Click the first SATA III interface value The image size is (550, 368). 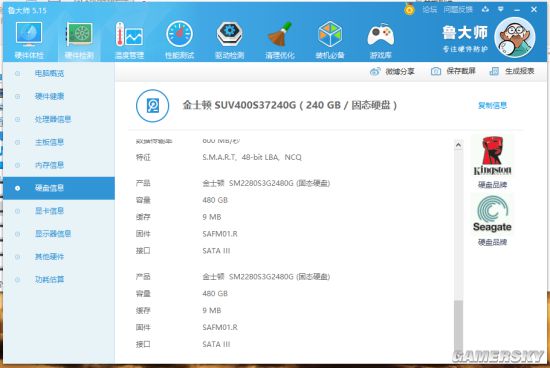pyautogui.click(x=216, y=251)
